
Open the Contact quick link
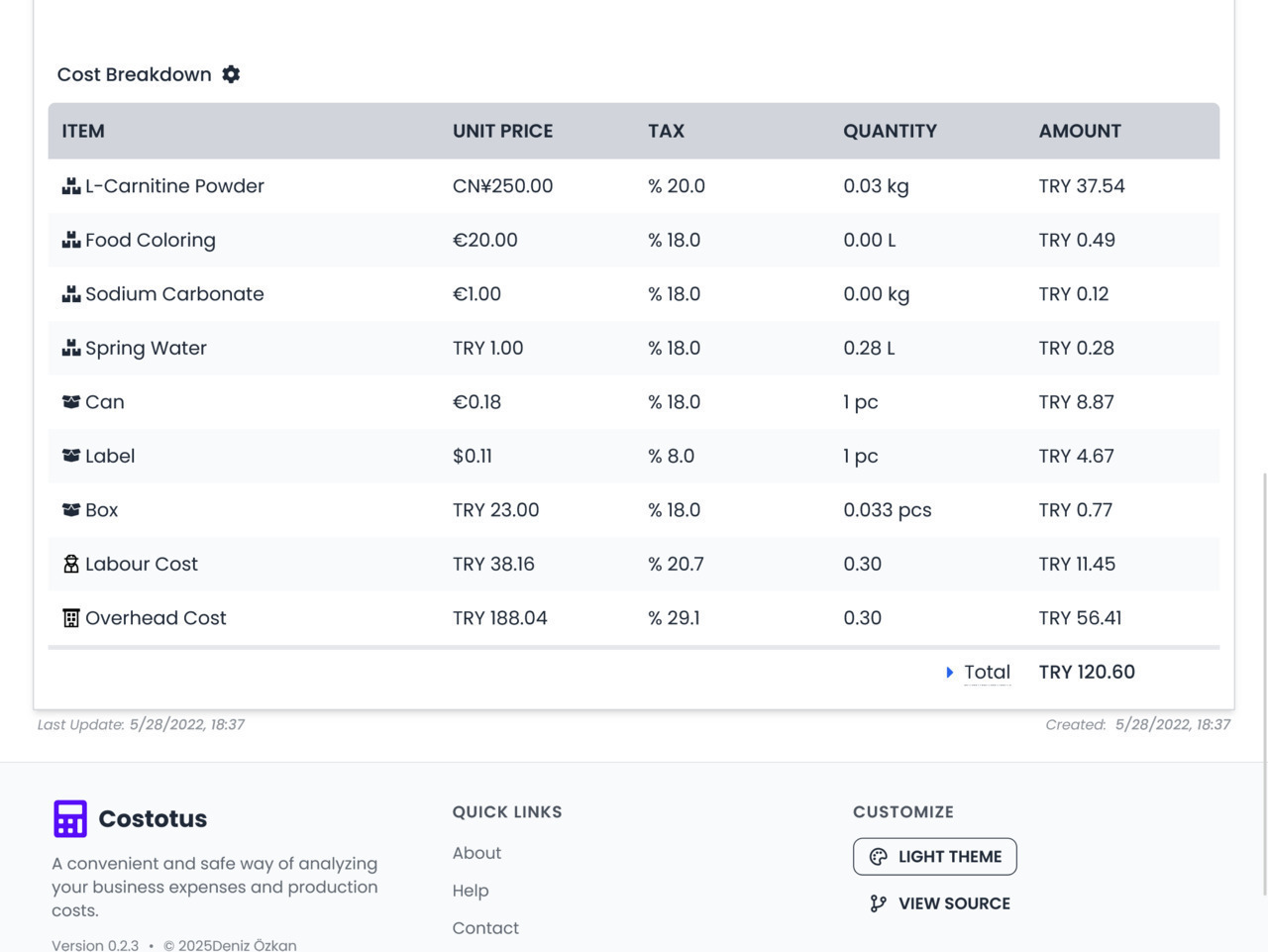click(485, 928)
